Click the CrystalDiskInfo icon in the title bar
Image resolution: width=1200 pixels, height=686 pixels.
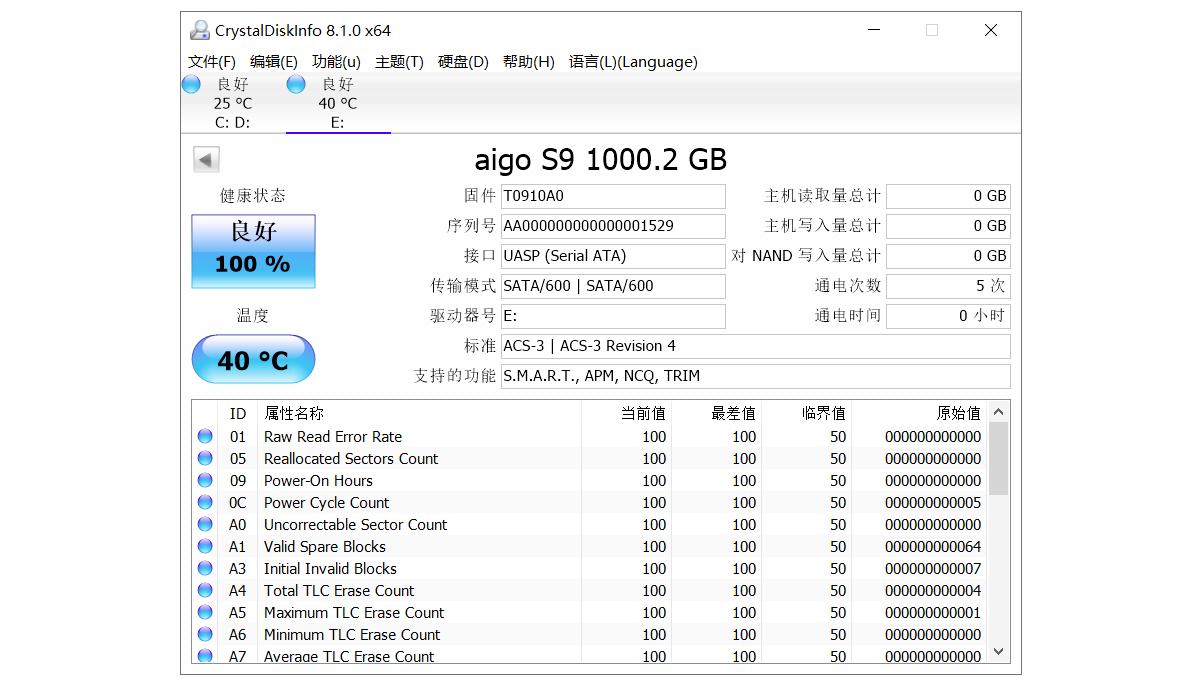(199, 30)
